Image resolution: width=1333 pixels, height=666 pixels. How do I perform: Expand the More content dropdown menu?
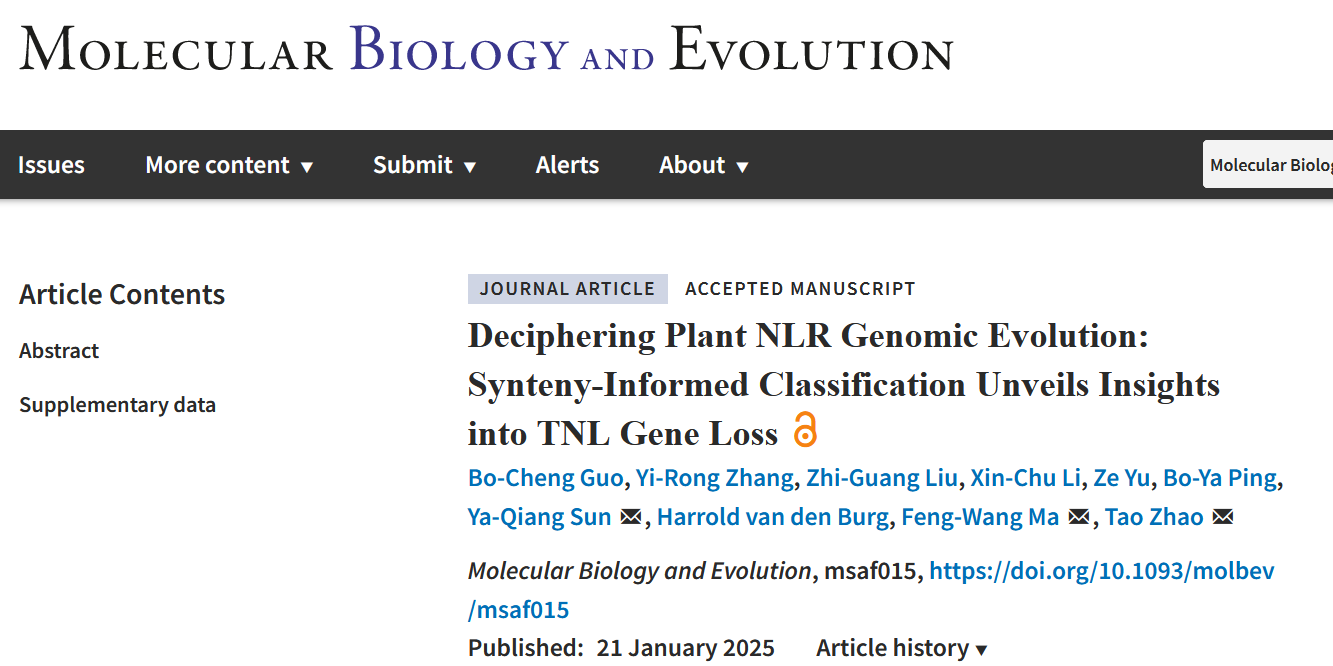click(x=229, y=165)
